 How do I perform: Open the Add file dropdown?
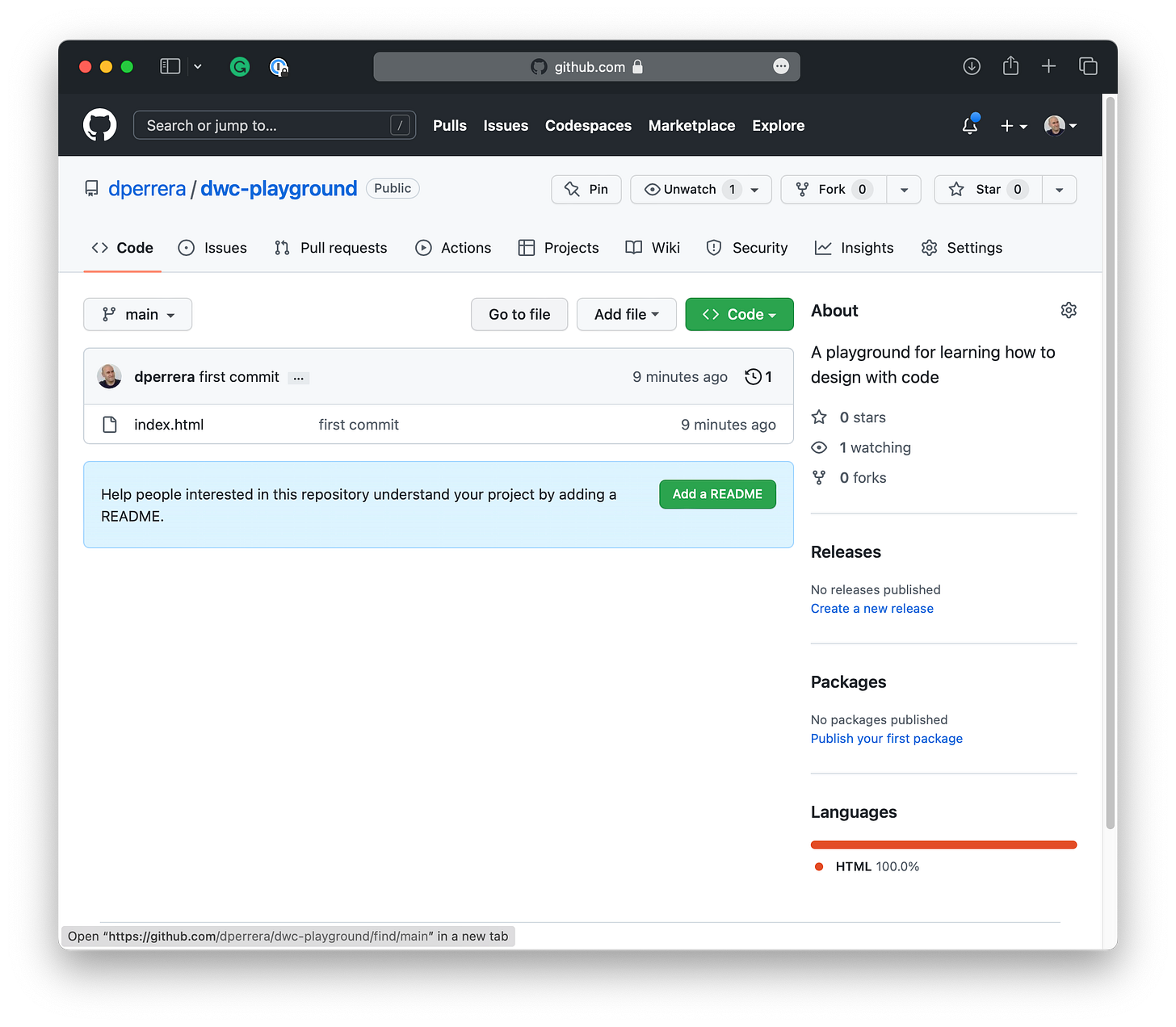(x=626, y=314)
